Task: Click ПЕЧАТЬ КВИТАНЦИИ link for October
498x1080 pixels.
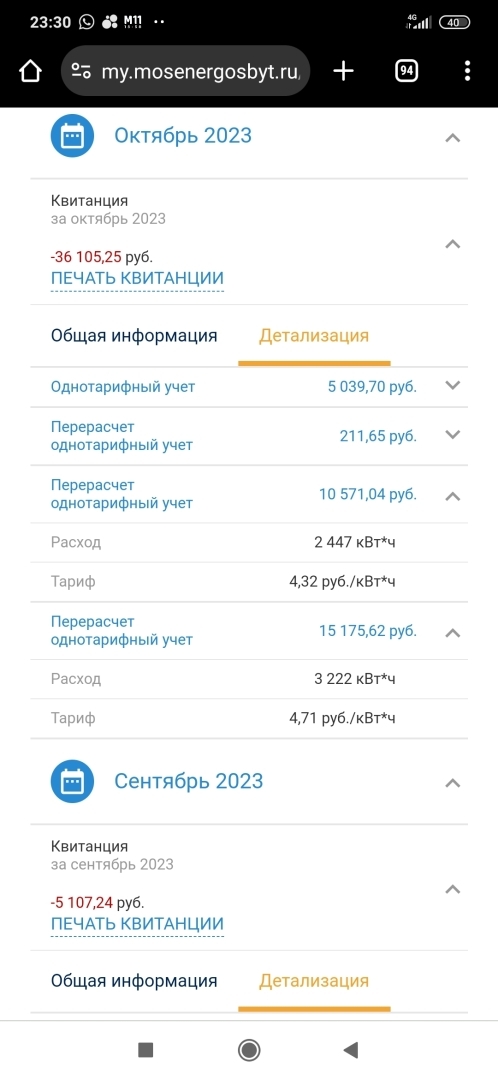Action: (137, 278)
